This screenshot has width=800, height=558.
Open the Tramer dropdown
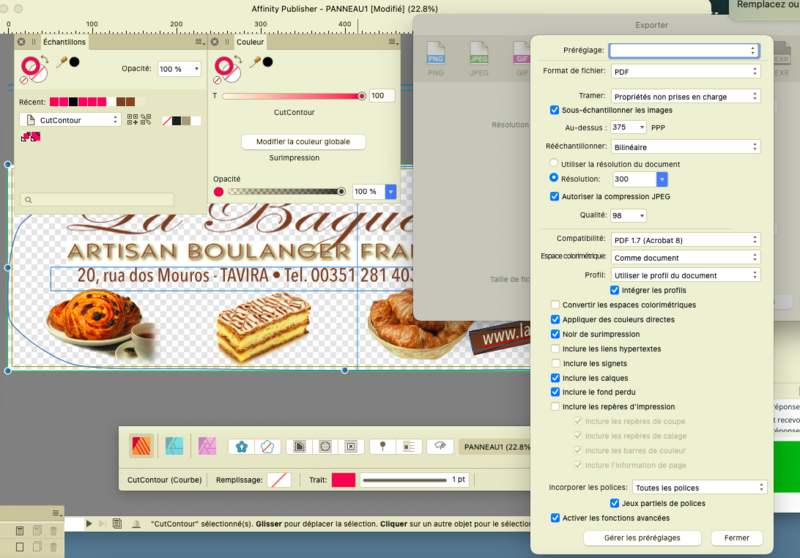tap(686, 96)
